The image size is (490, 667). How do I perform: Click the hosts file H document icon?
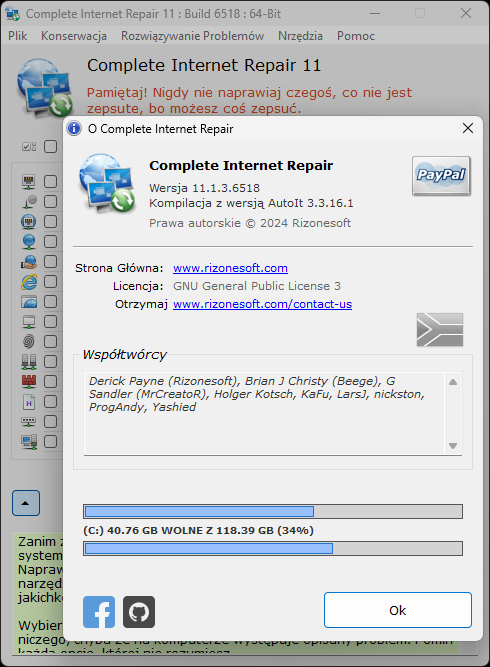(x=28, y=402)
